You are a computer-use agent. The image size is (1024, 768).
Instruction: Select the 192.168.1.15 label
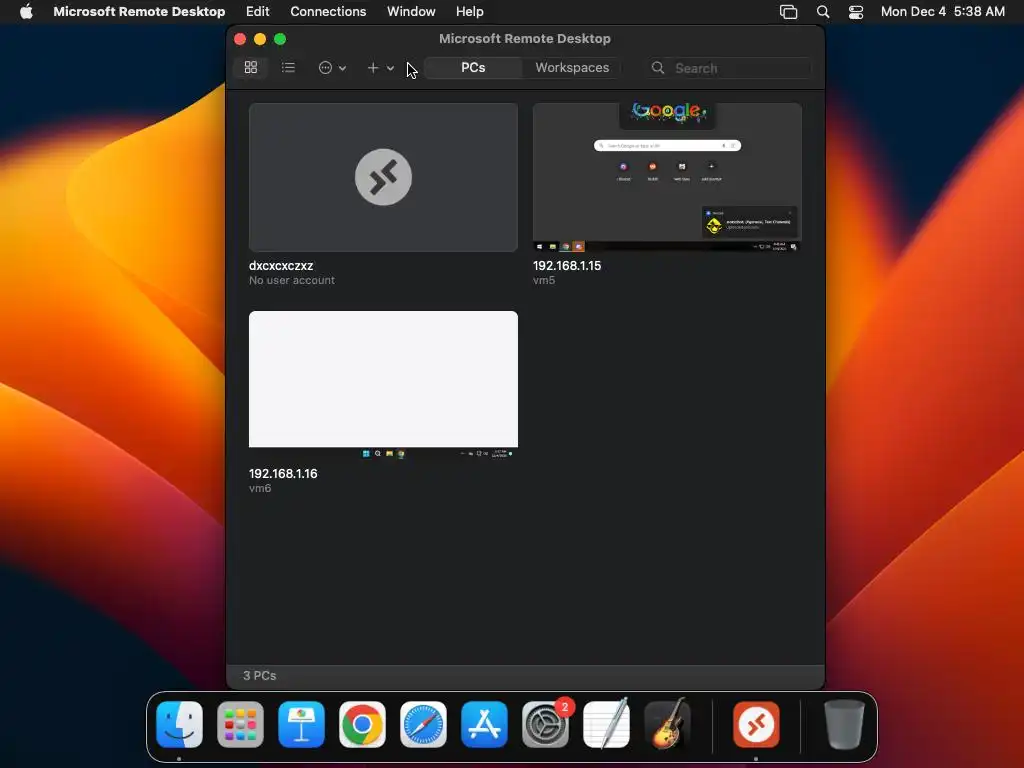pyautogui.click(x=567, y=266)
